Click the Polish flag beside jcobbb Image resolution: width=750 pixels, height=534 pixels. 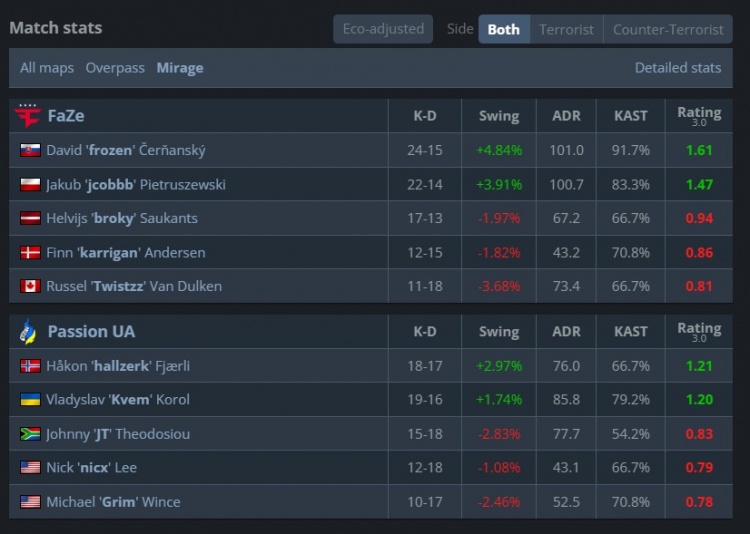point(30,184)
